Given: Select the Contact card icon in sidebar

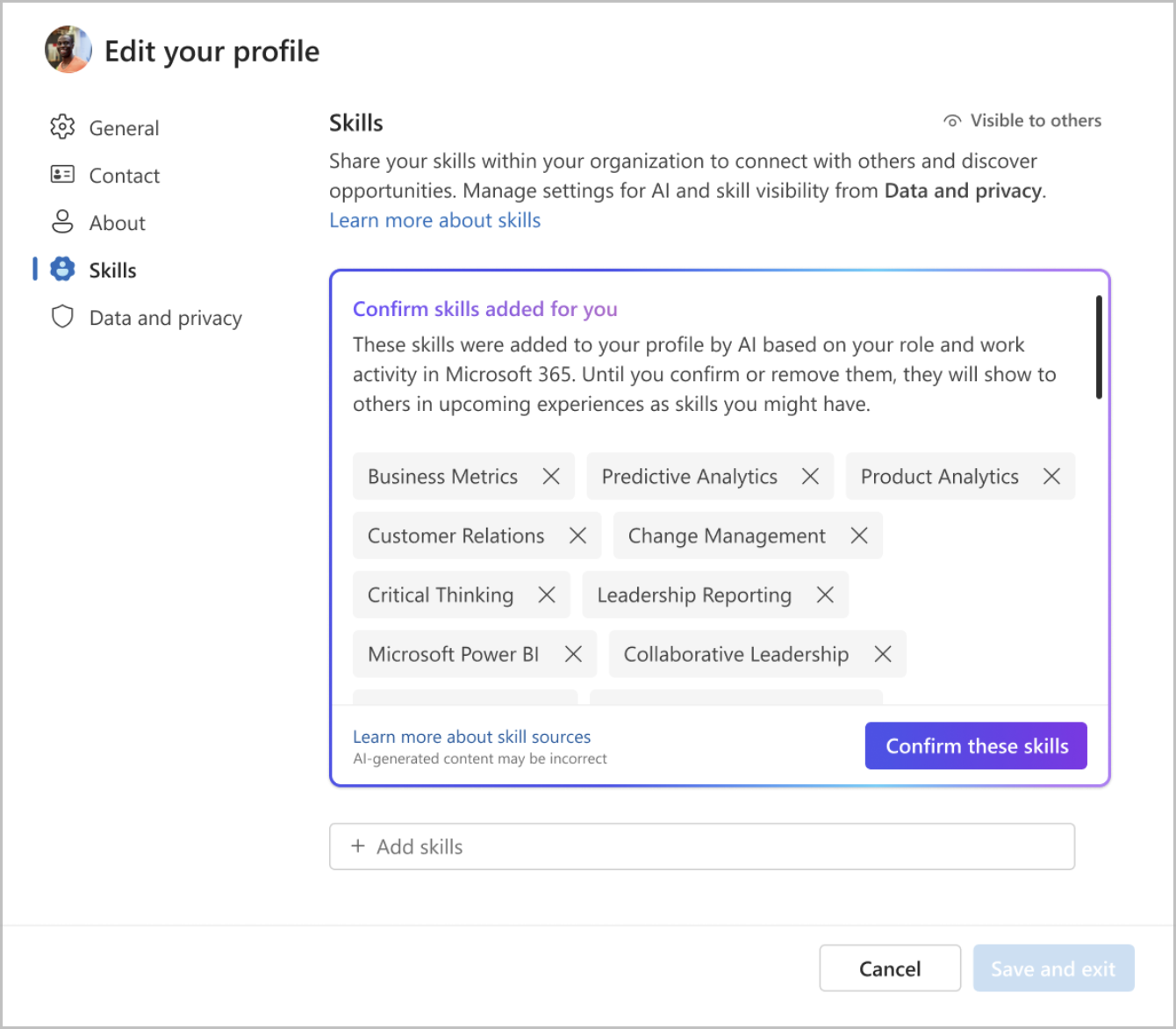Looking at the screenshot, I should [62, 175].
